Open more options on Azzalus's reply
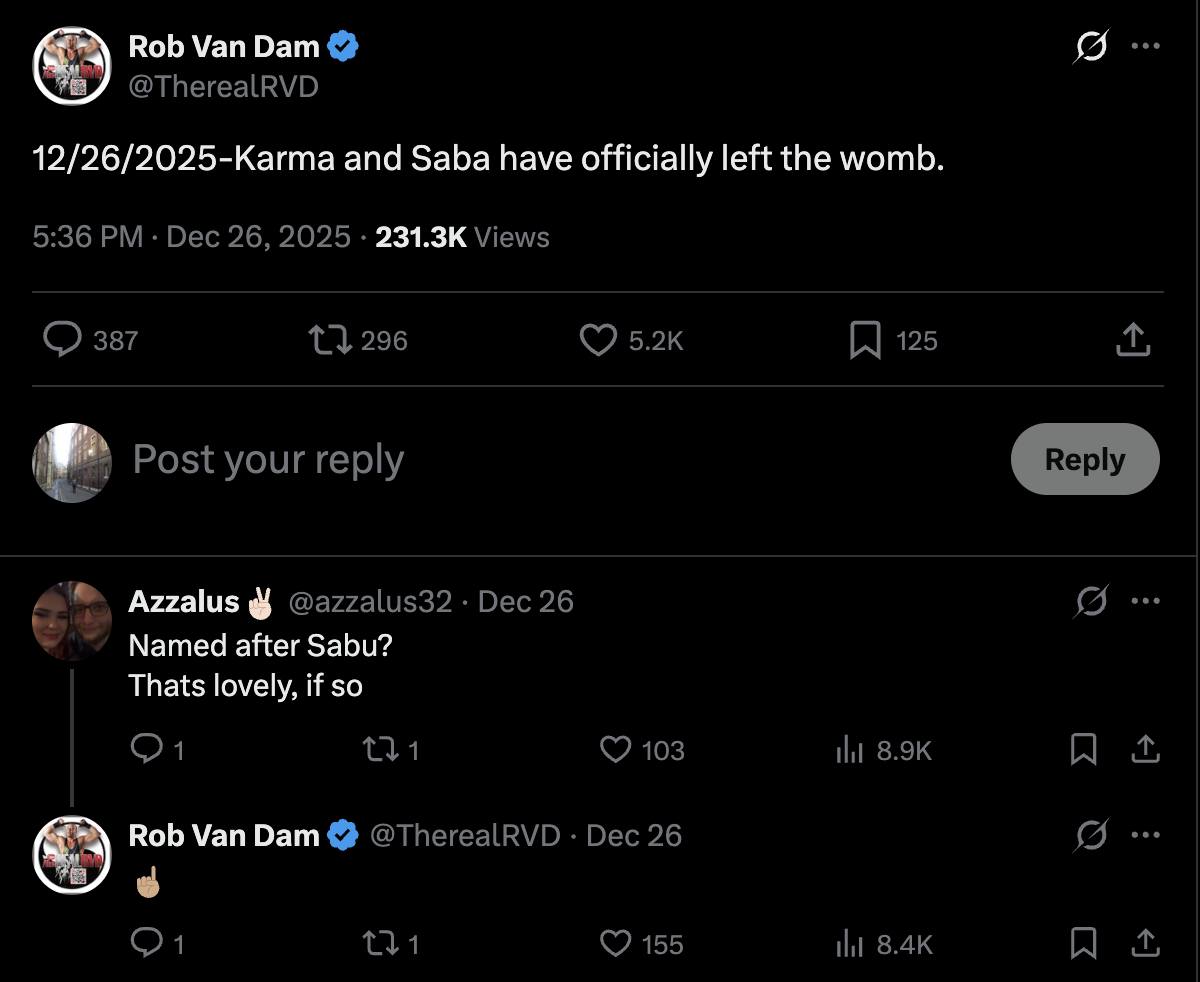The image size is (1200, 982). click(1146, 601)
